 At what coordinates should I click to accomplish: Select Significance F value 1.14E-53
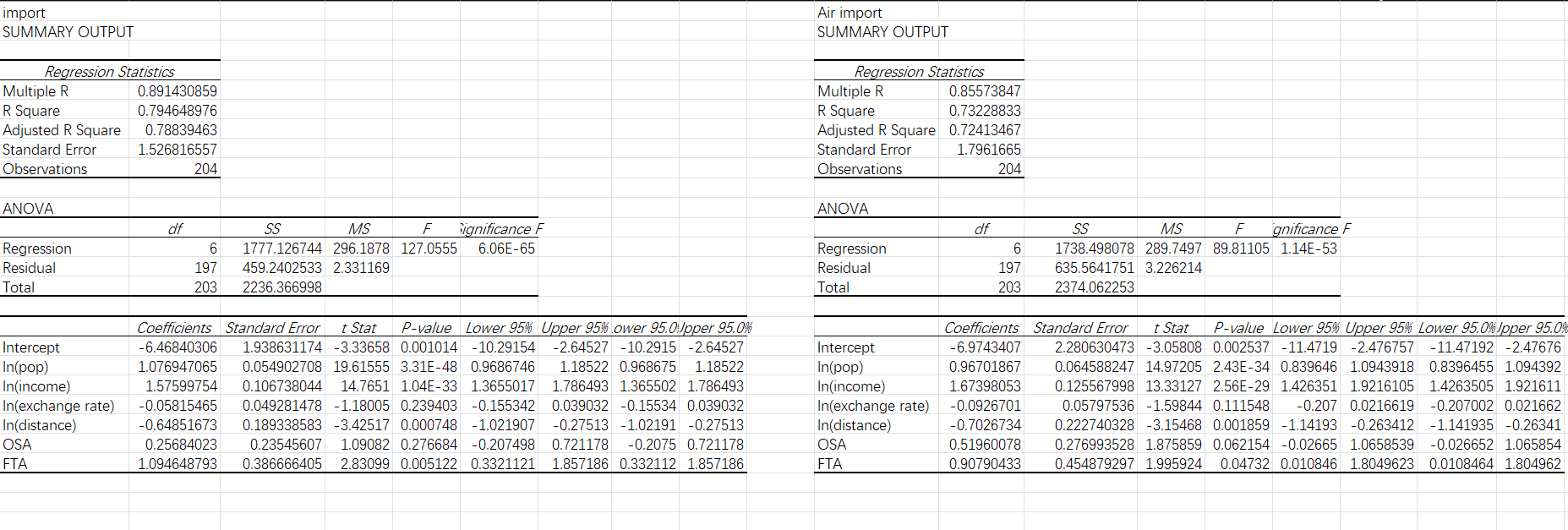1308,249
